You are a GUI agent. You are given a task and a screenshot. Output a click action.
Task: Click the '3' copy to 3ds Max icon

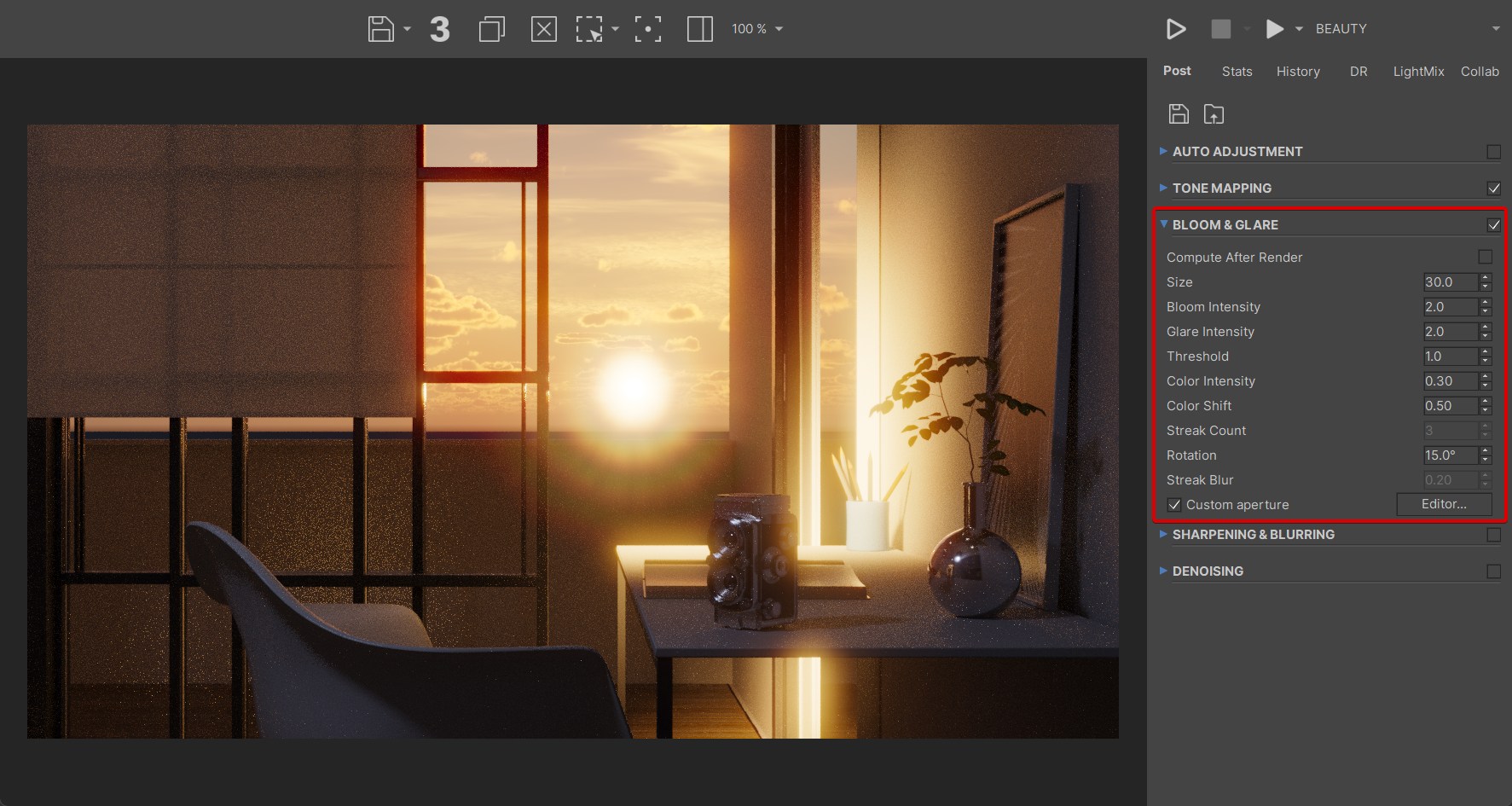pyautogui.click(x=439, y=29)
